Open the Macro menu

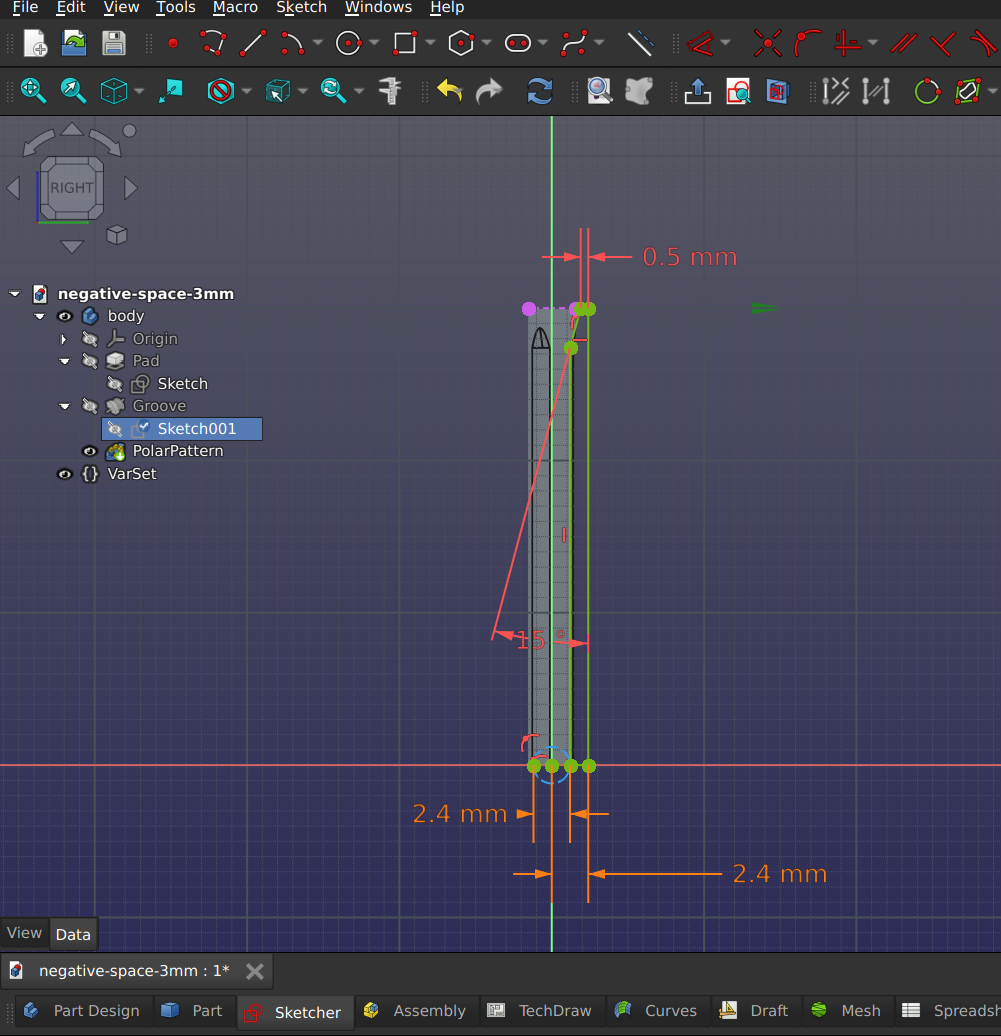(235, 7)
